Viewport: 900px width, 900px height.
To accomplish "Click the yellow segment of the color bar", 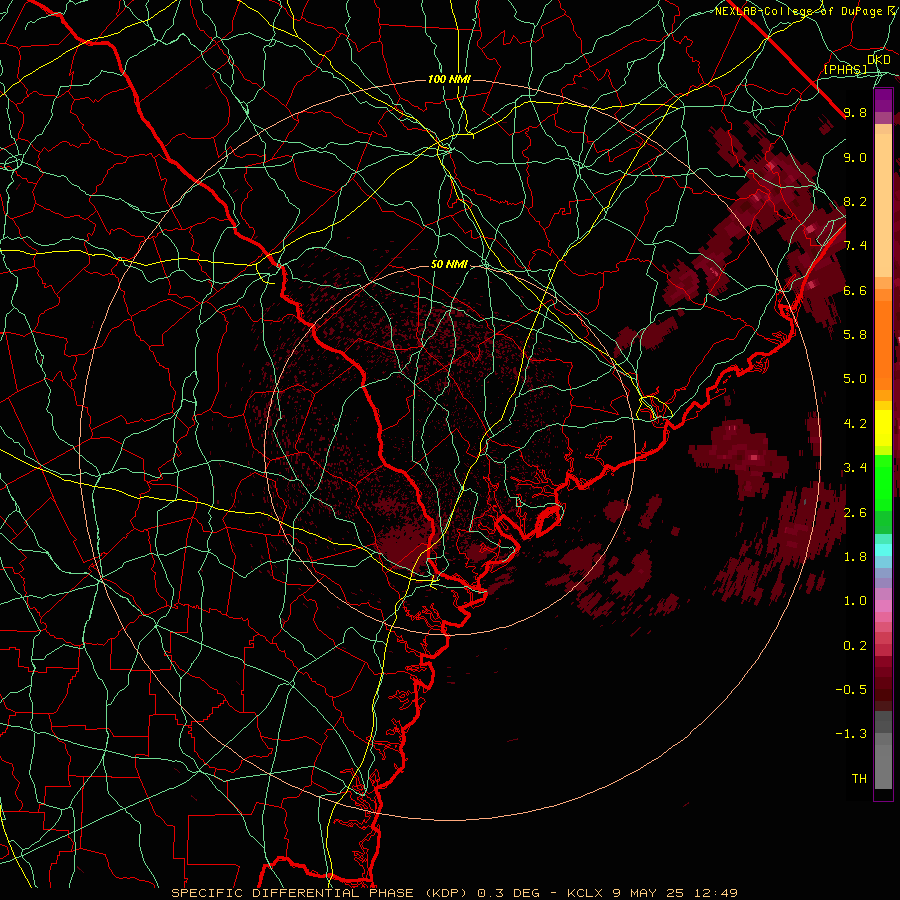I will tap(883, 428).
